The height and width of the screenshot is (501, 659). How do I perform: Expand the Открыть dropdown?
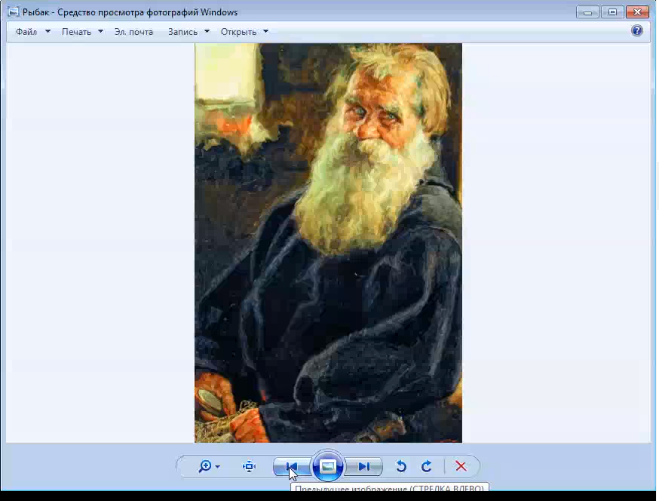coord(244,32)
